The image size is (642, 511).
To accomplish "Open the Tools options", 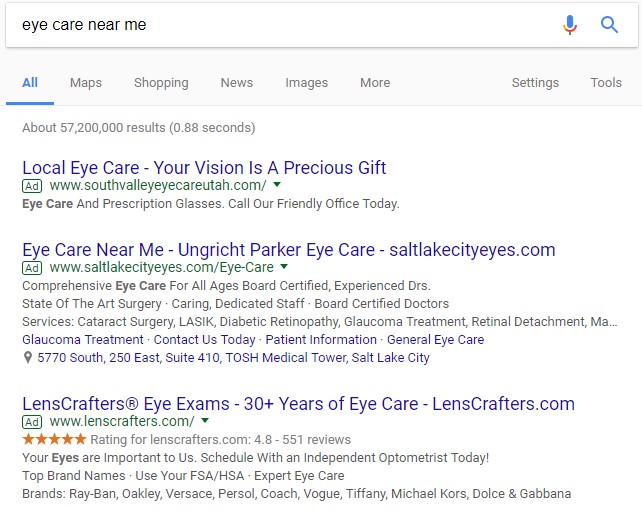I will coord(606,83).
